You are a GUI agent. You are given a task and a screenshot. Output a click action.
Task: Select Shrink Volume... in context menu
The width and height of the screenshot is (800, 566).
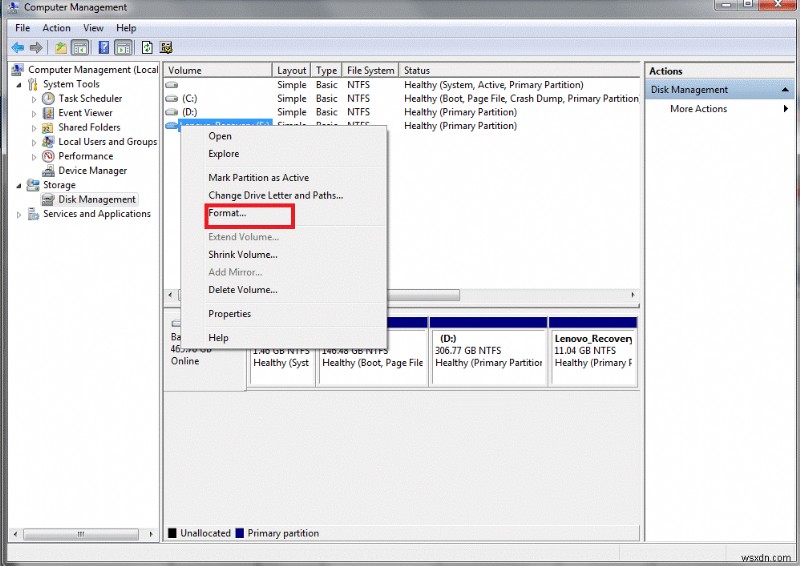242,255
